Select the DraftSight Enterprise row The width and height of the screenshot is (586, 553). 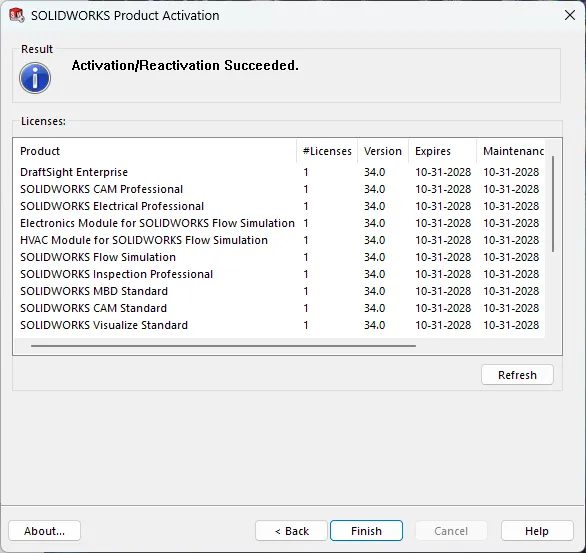pos(279,172)
